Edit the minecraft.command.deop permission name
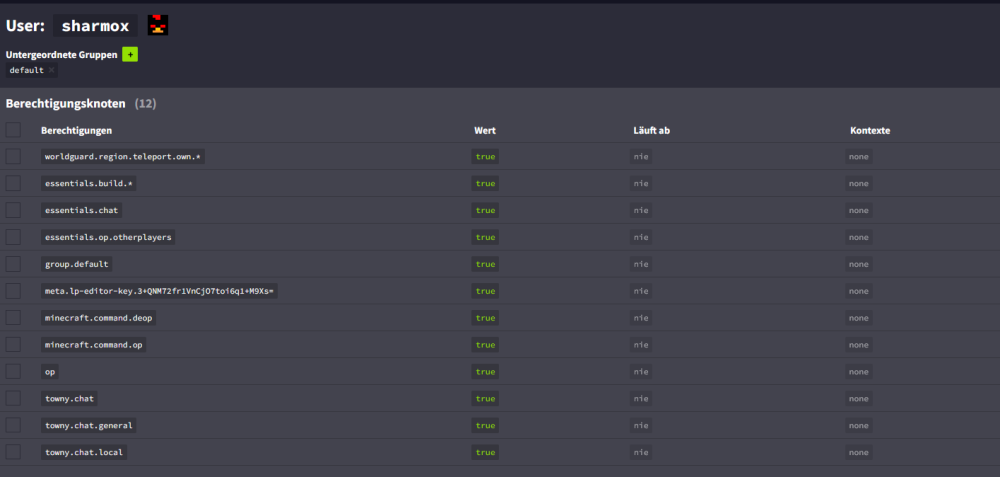The image size is (1000, 477). click(98, 318)
